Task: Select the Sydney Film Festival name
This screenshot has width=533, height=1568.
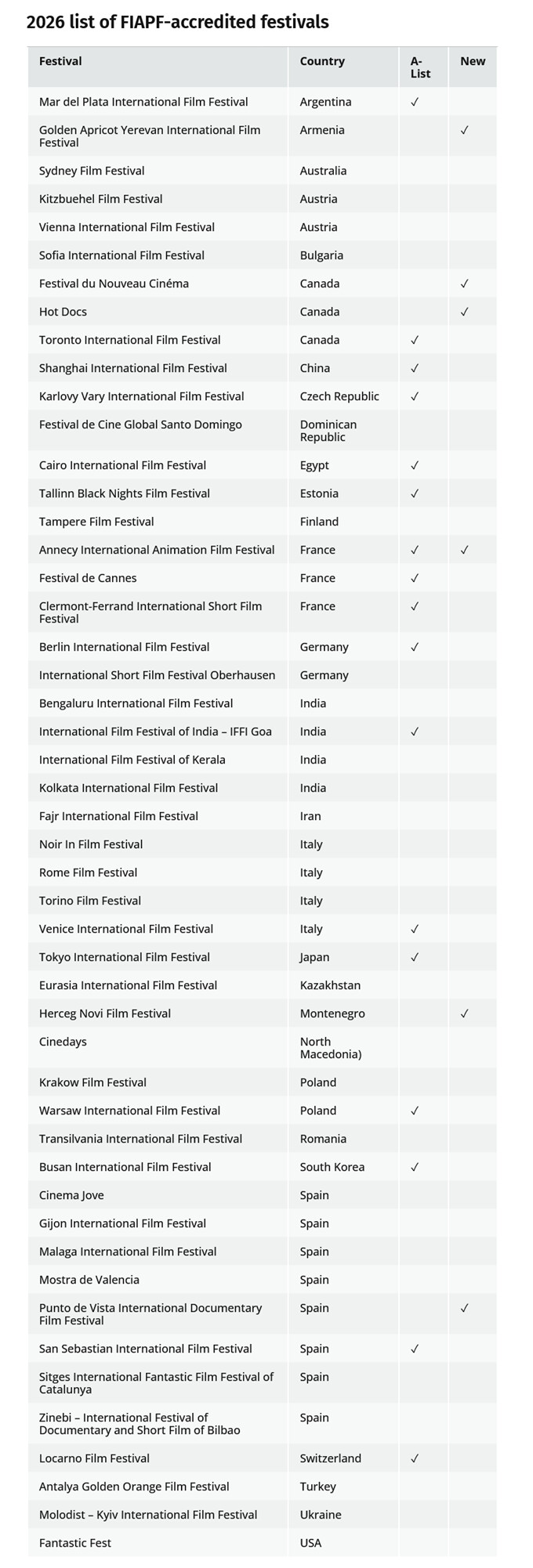Action: 92,171
